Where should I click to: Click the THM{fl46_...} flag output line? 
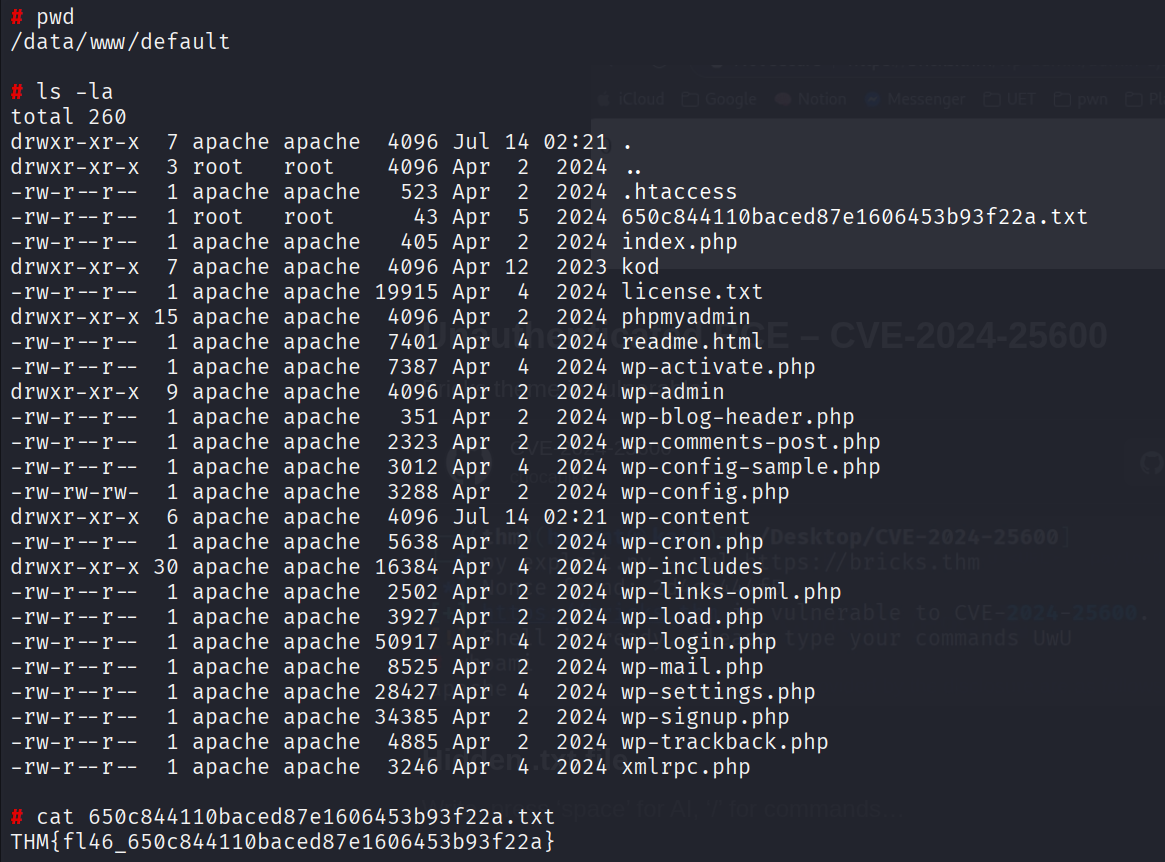(x=283, y=842)
